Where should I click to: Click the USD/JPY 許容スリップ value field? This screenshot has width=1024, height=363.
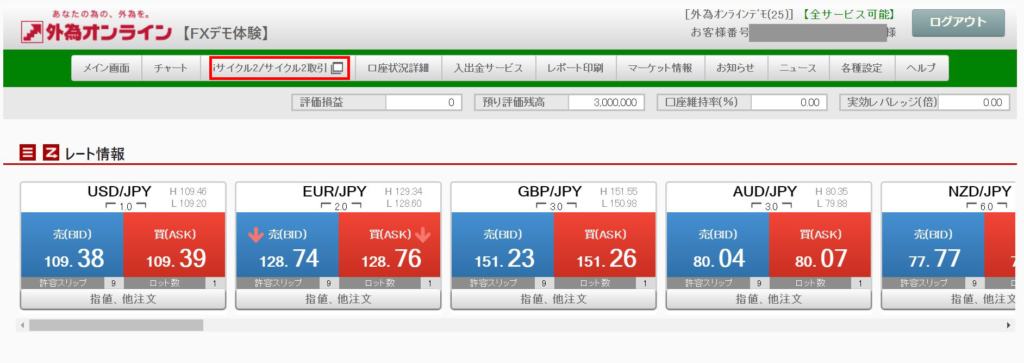pyautogui.click(x=114, y=283)
